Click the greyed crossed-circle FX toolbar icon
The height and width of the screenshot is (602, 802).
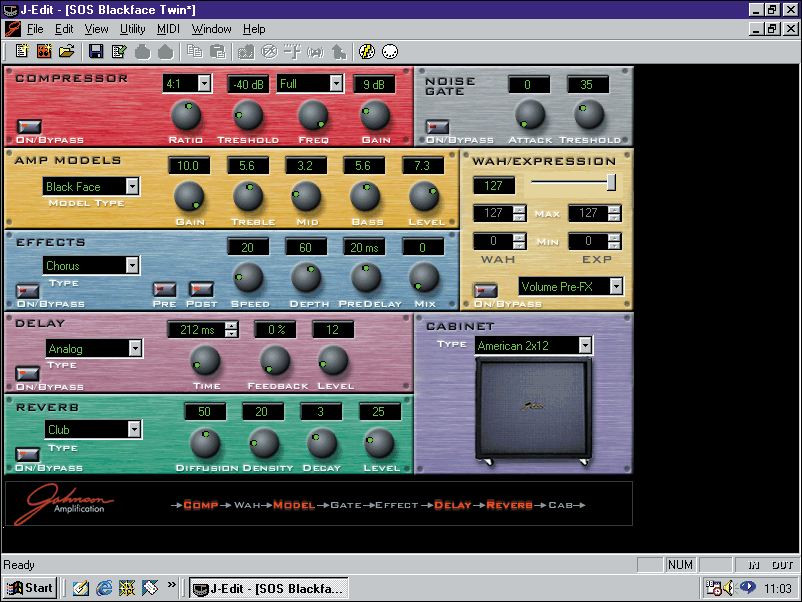coord(270,52)
